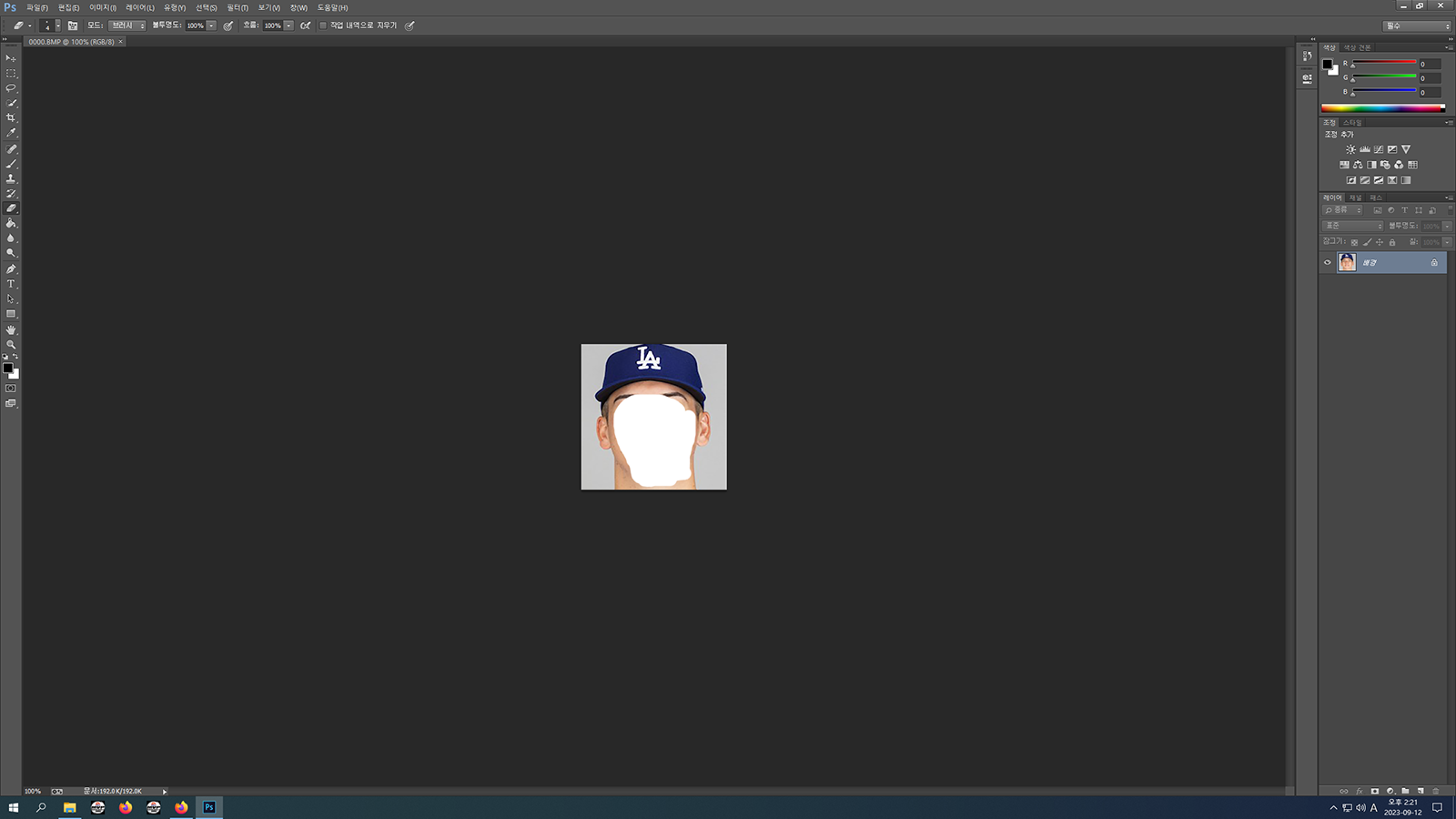Switch to the 채널 tab
Viewport: 1456px width, 819px height.
1355,197
